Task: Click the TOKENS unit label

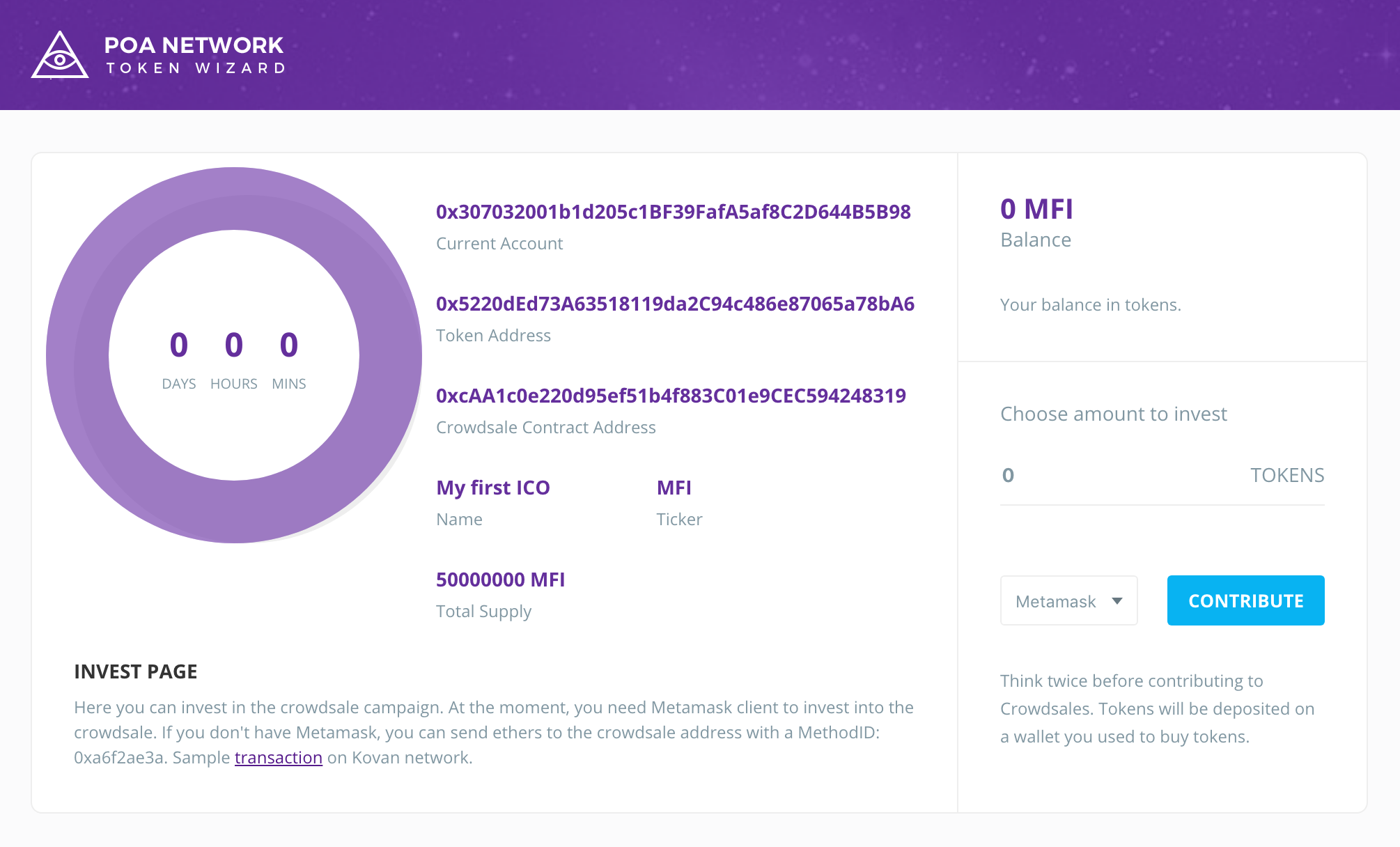Action: click(1287, 475)
